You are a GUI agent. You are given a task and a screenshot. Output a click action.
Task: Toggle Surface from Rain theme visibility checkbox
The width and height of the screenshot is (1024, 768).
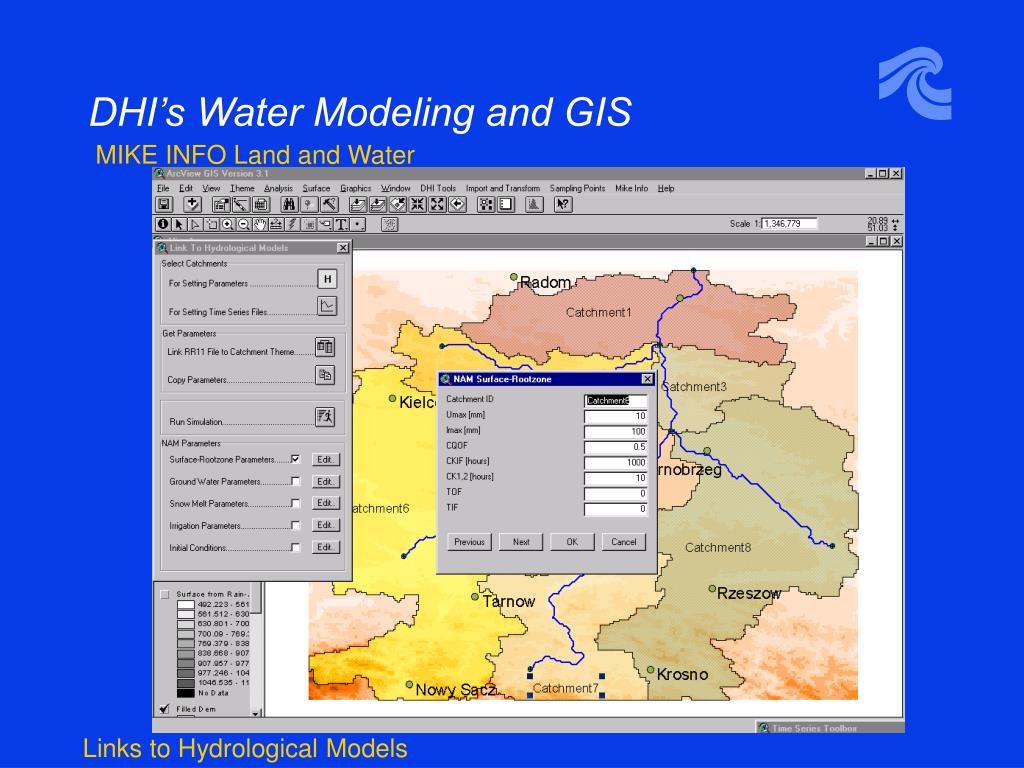pyautogui.click(x=165, y=594)
